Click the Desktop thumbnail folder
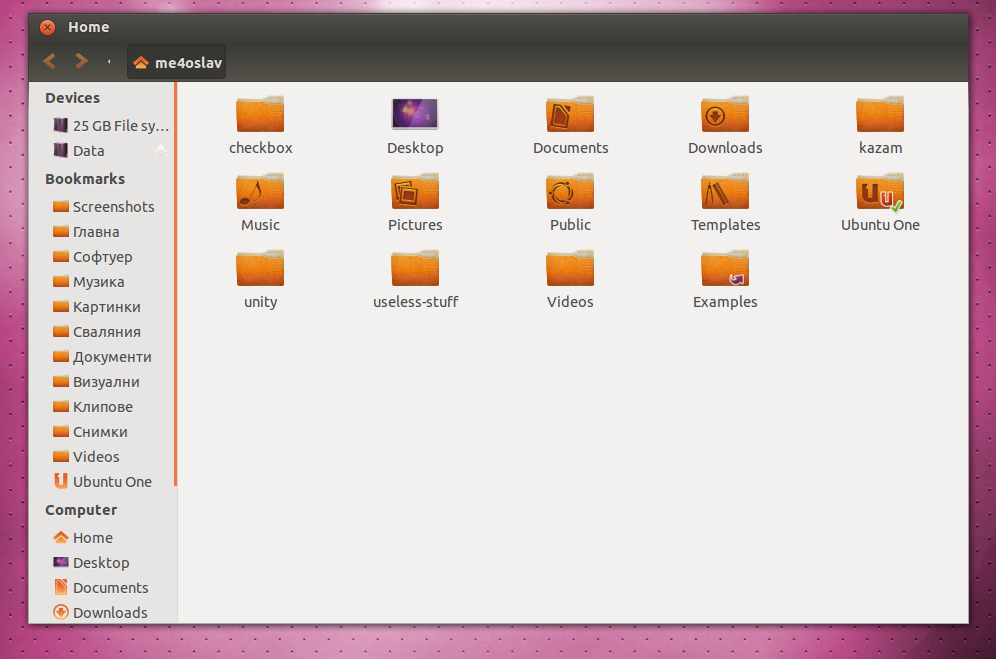Screen dimensions: 996x659 coord(415,115)
